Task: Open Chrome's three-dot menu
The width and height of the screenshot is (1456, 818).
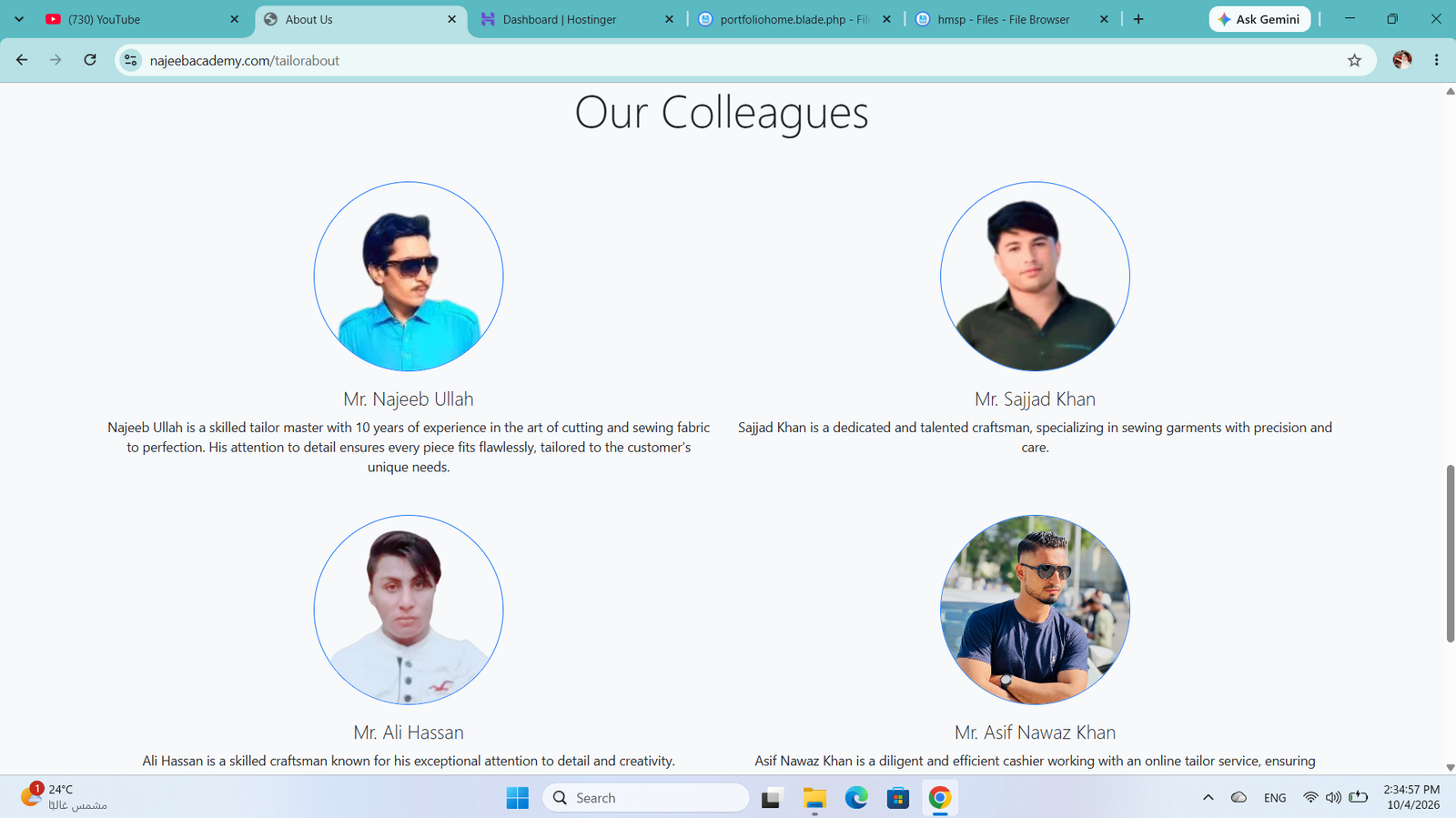Action: (1437, 60)
